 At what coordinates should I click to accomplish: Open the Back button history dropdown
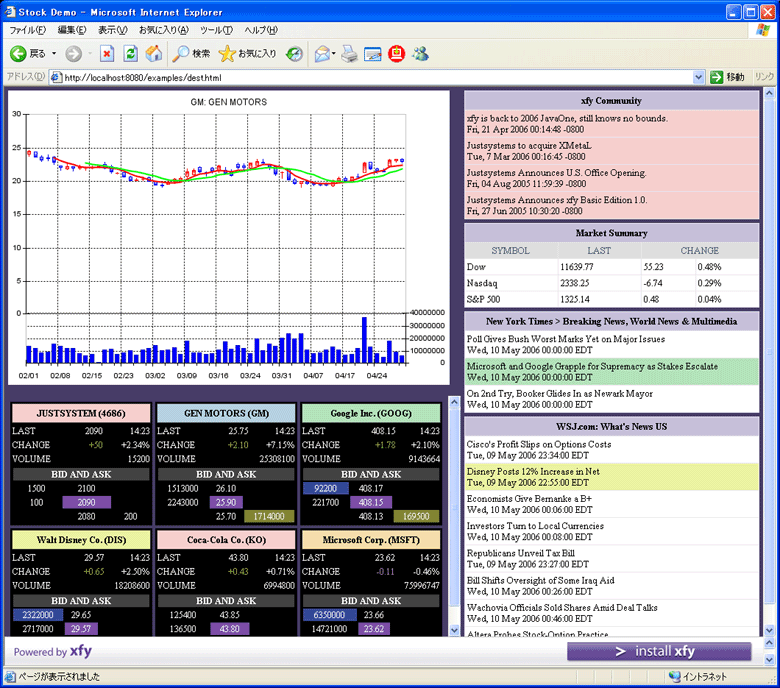(52, 53)
